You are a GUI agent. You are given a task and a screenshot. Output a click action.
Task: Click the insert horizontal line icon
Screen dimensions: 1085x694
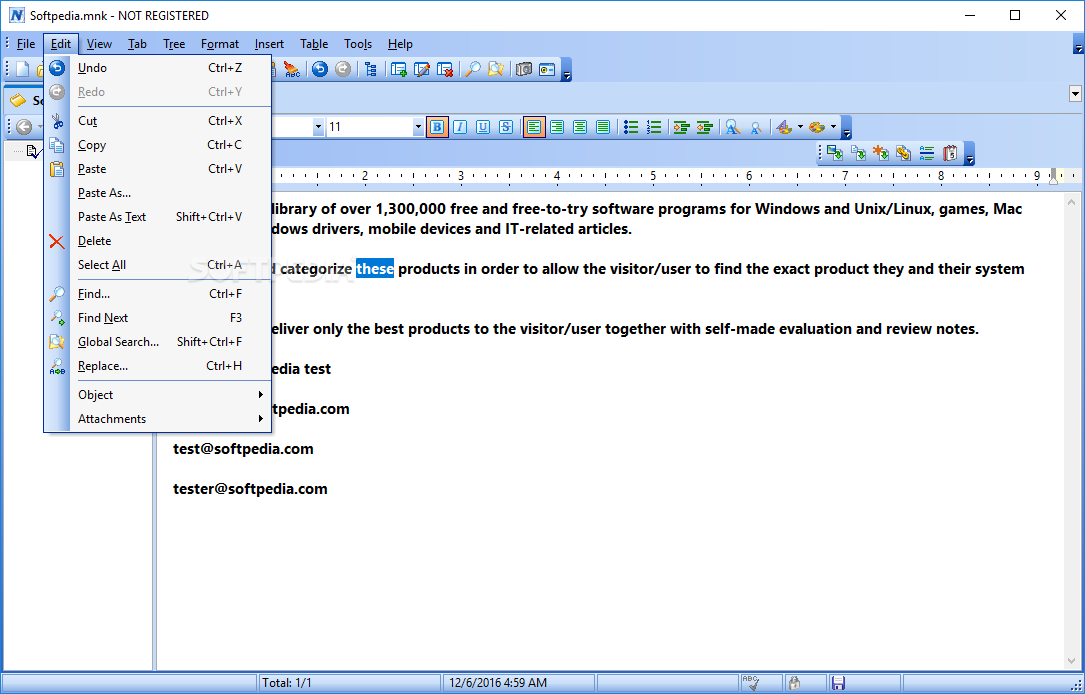click(x=927, y=153)
